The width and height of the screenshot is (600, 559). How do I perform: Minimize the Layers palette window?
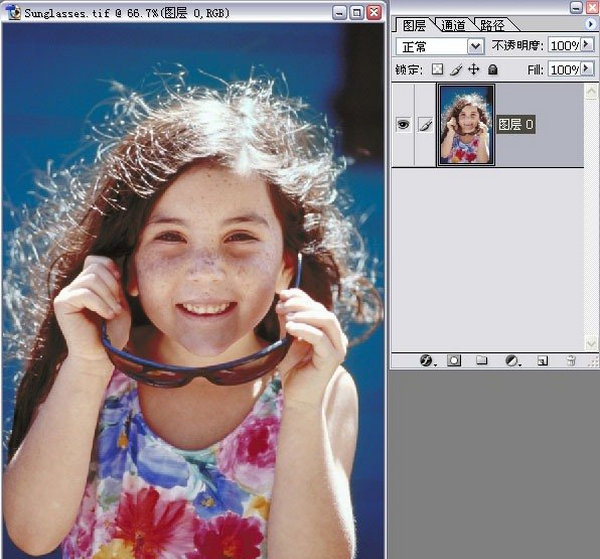click(x=576, y=7)
